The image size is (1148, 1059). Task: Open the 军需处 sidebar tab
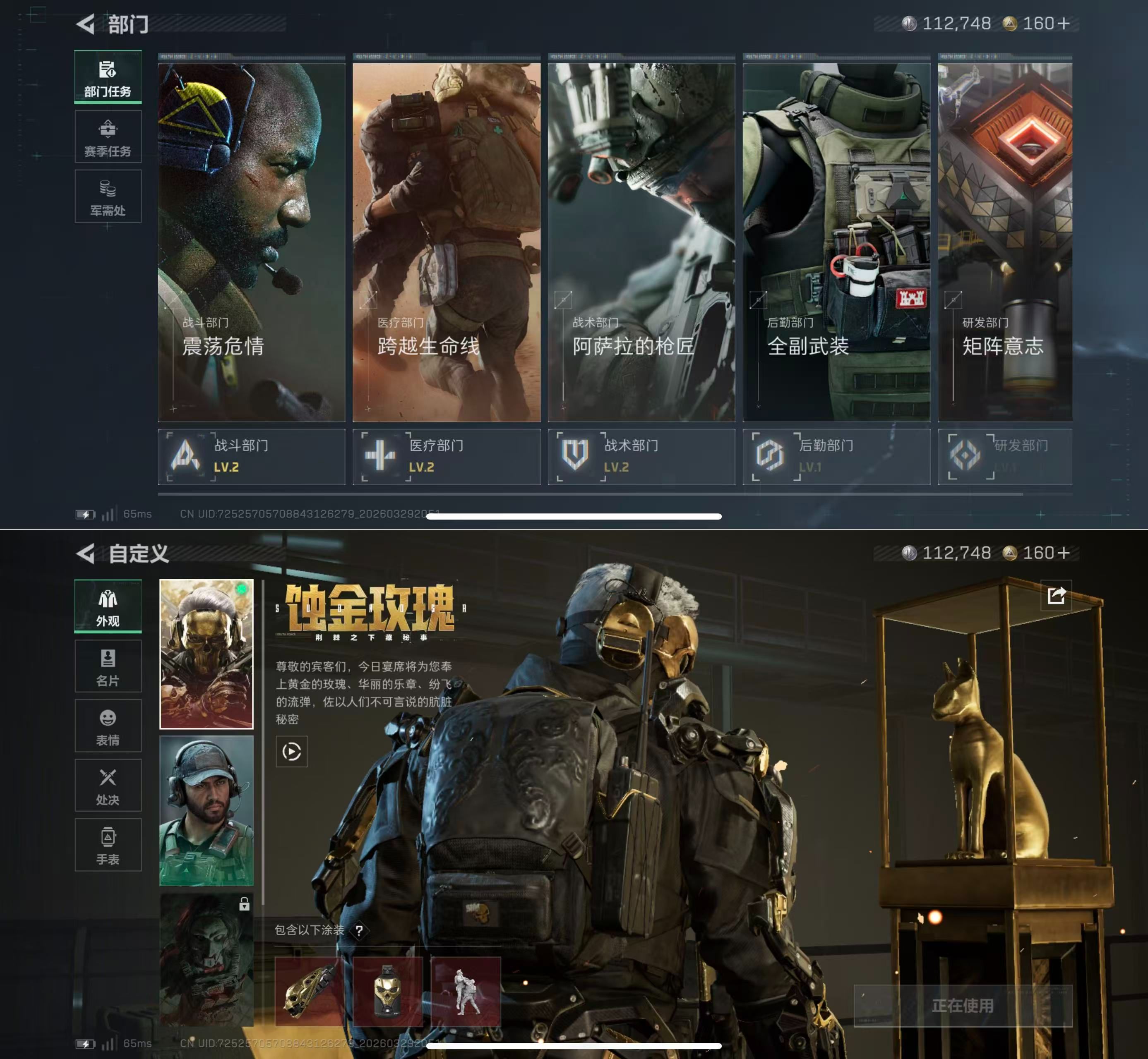pyautogui.click(x=108, y=196)
